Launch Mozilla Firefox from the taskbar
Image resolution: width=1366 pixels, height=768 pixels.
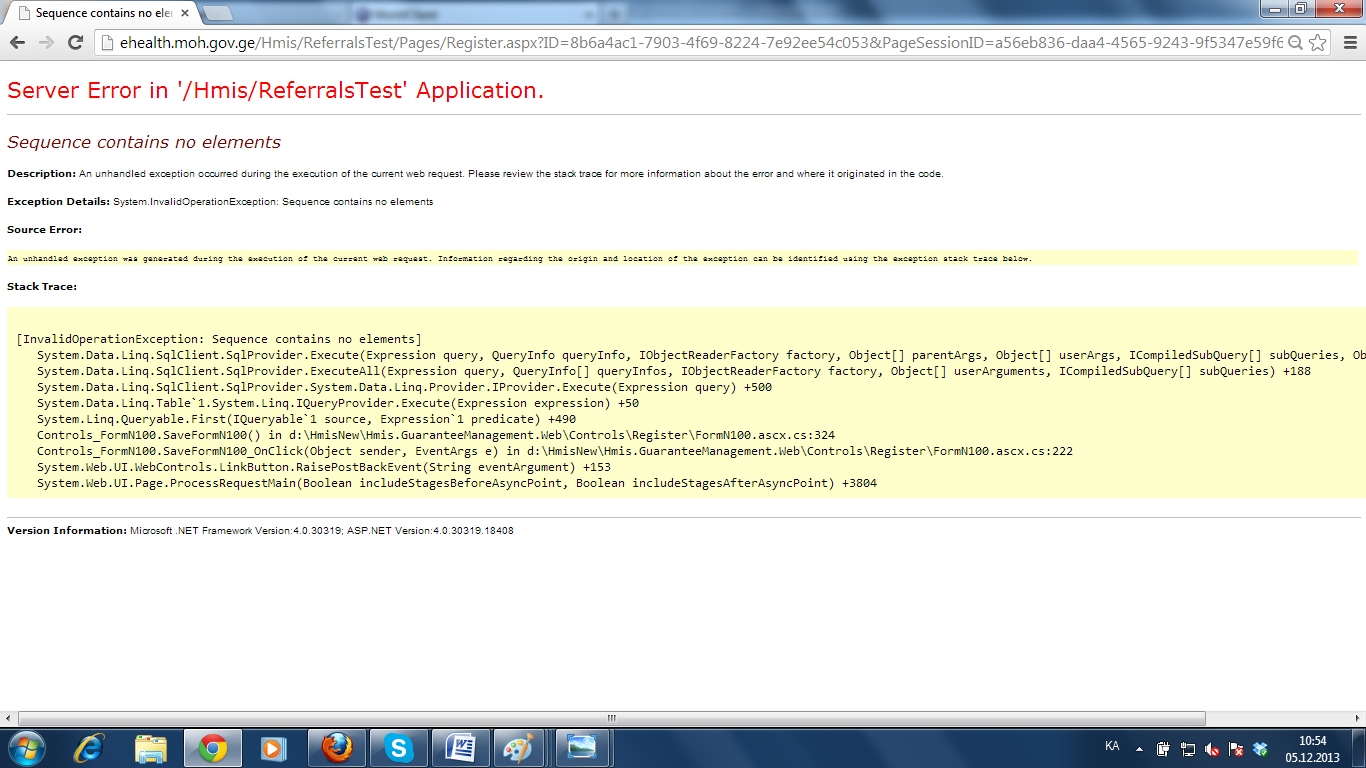[x=337, y=748]
